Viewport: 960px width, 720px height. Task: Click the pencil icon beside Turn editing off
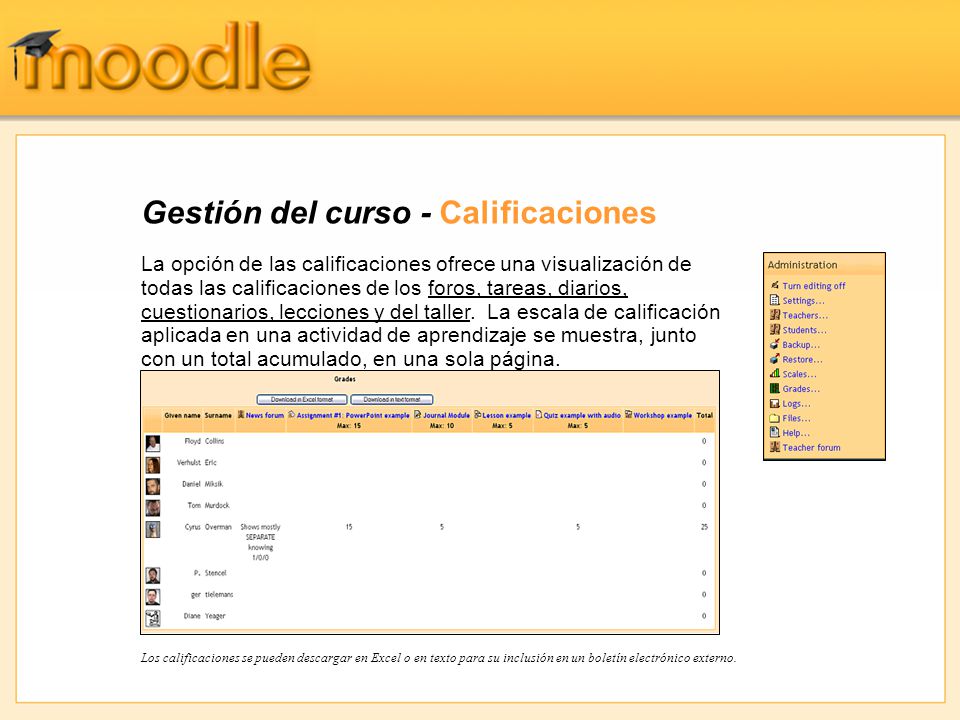coord(774,285)
